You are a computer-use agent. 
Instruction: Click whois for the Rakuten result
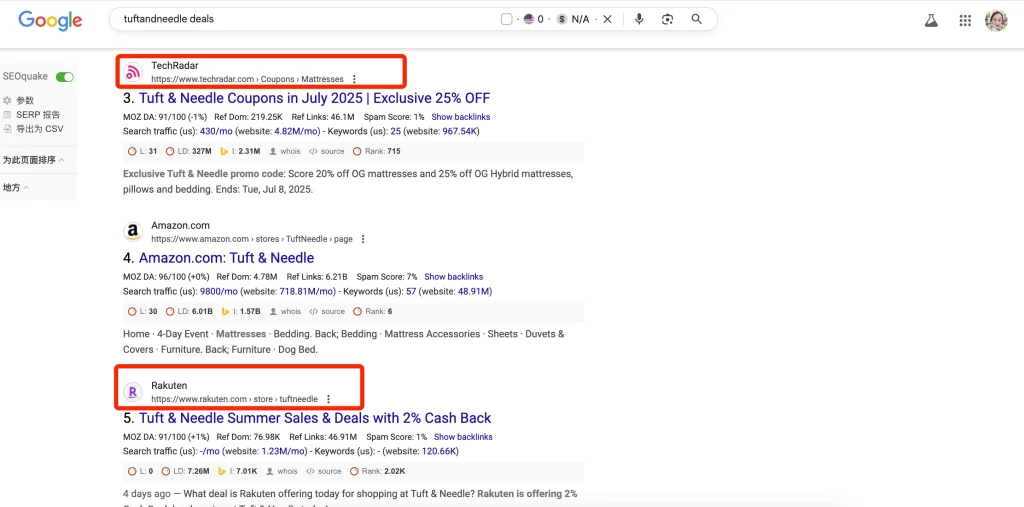281,472
